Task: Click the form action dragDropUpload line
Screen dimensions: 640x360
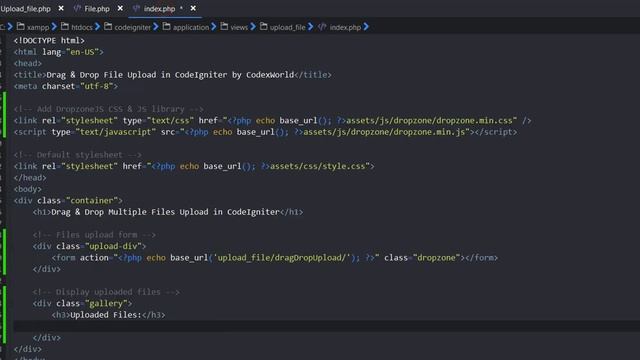Action: coord(275,258)
